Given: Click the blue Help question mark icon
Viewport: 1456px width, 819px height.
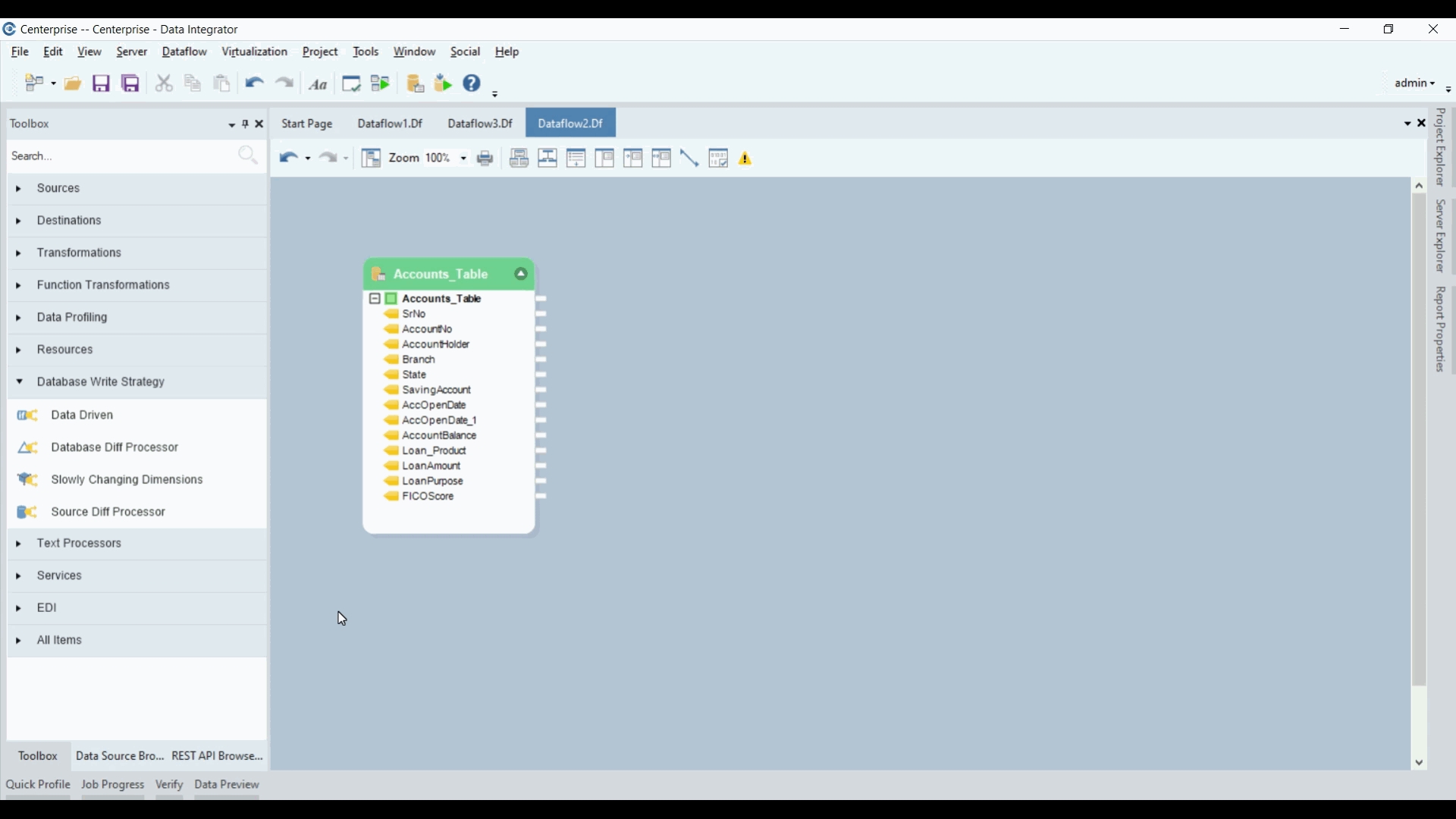Looking at the screenshot, I should click(x=472, y=83).
